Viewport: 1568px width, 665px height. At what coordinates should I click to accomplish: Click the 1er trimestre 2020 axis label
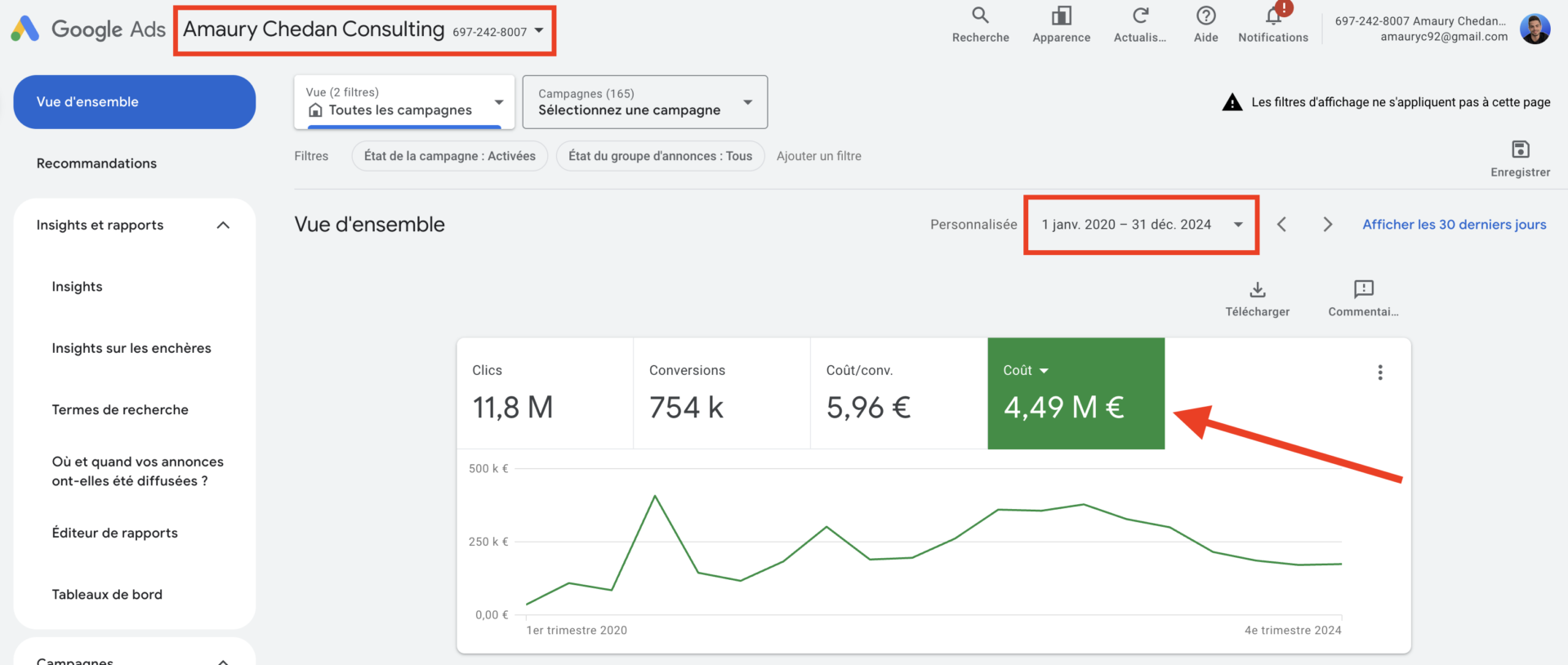577,630
